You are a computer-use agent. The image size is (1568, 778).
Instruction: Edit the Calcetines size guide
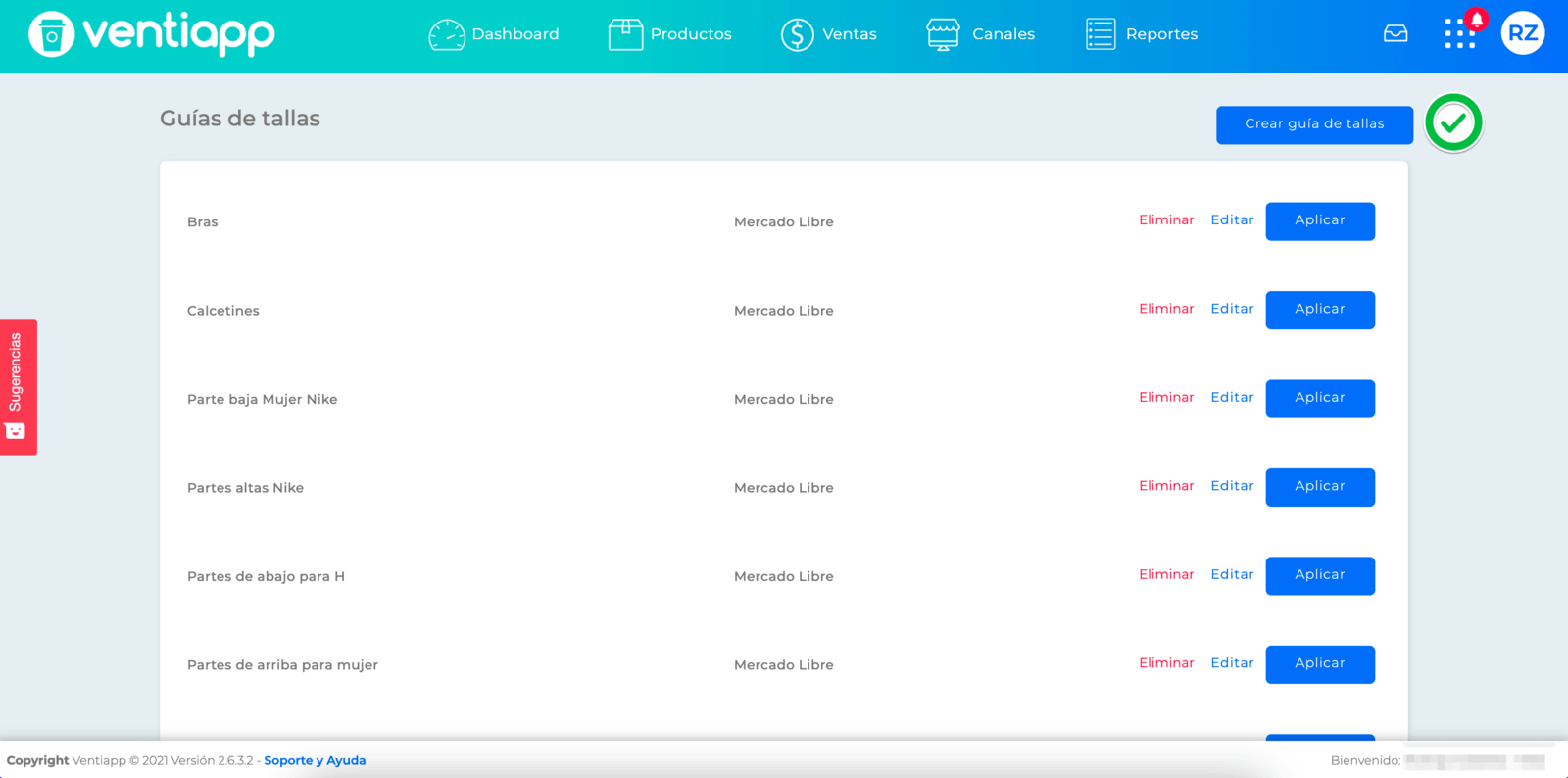click(x=1232, y=309)
